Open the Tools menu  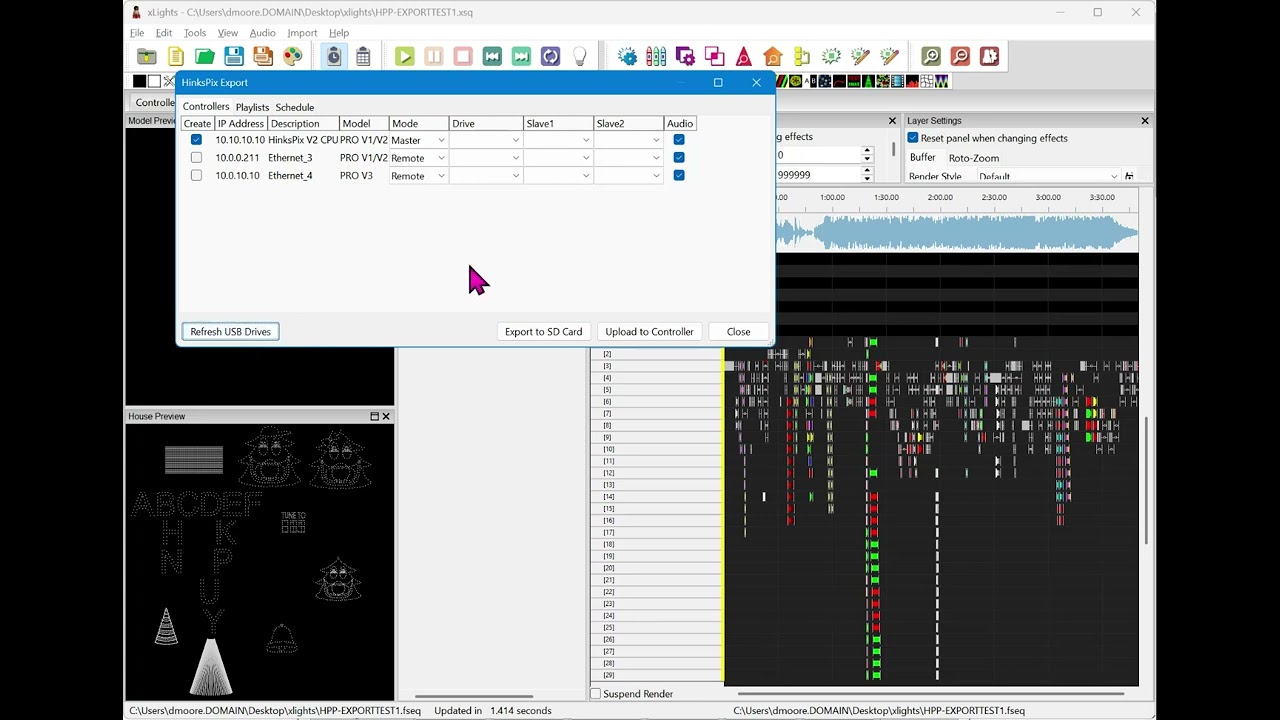click(195, 33)
